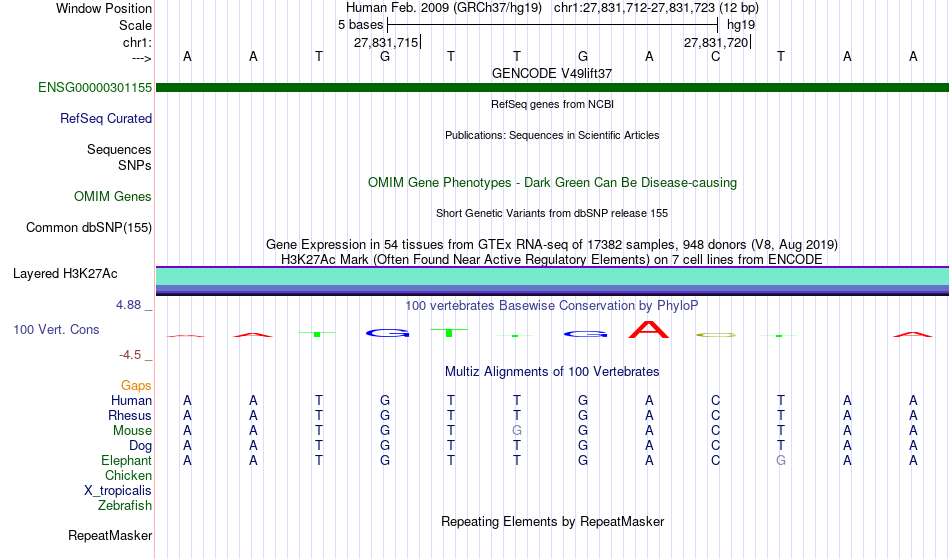Open the RefSeq Curated track label
This screenshot has height=559, width=950.
click(x=105, y=118)
